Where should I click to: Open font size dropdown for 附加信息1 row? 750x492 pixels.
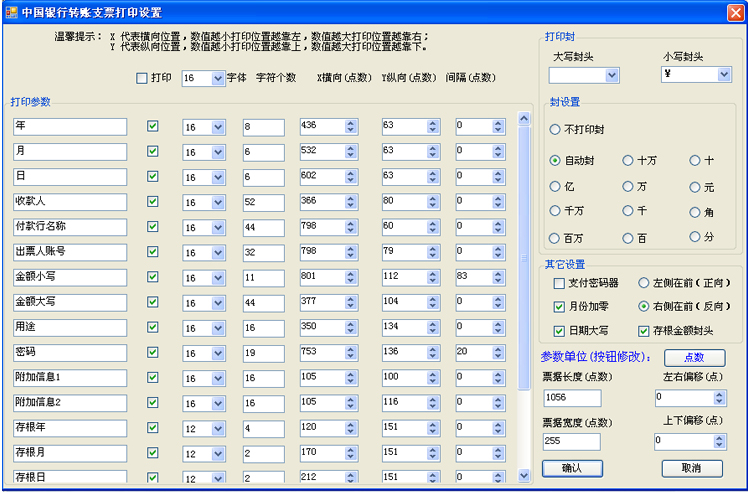pyautogui.click(x=218, y=379)
